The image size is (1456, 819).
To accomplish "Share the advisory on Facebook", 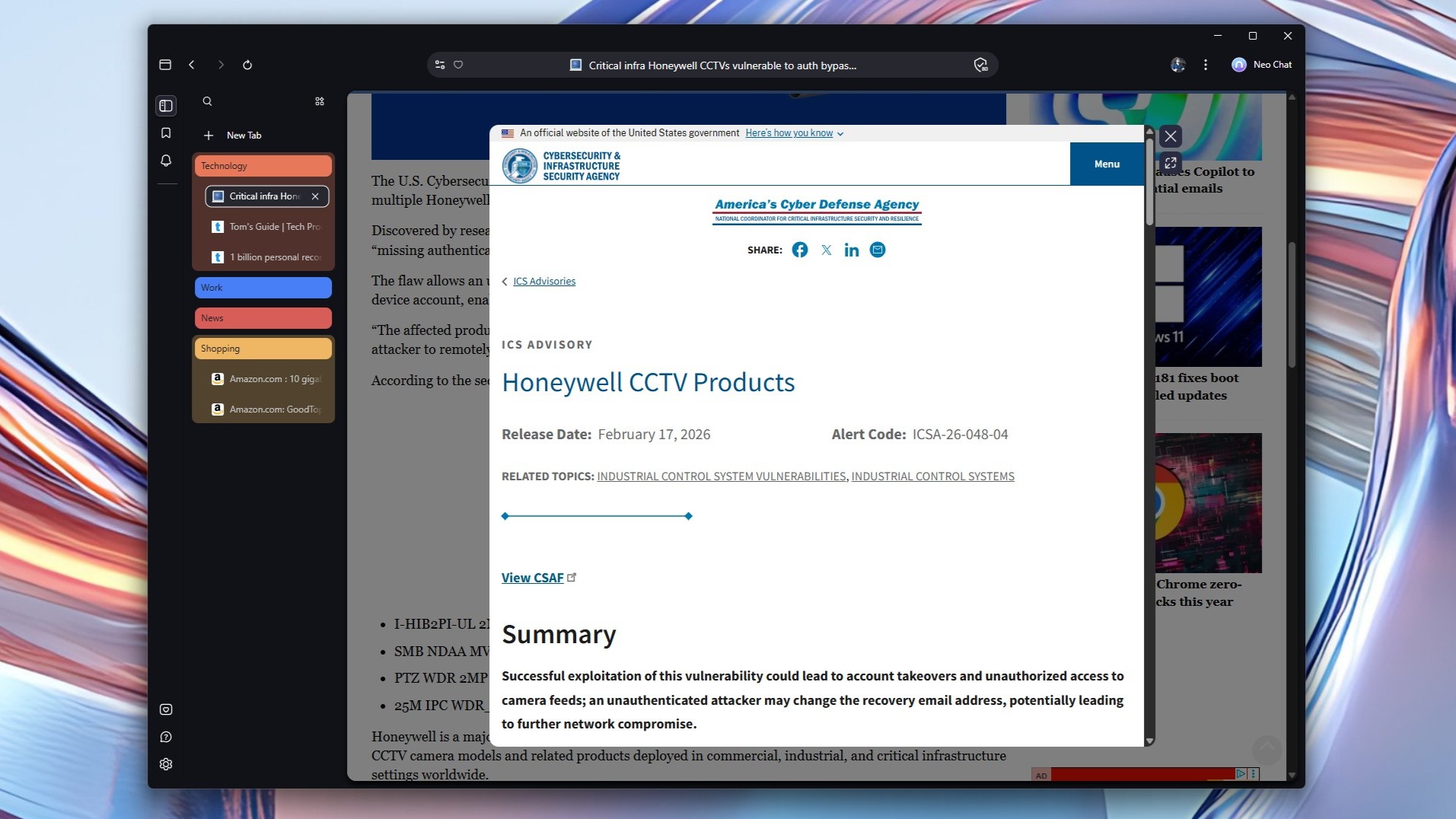I will coord(799,250).
